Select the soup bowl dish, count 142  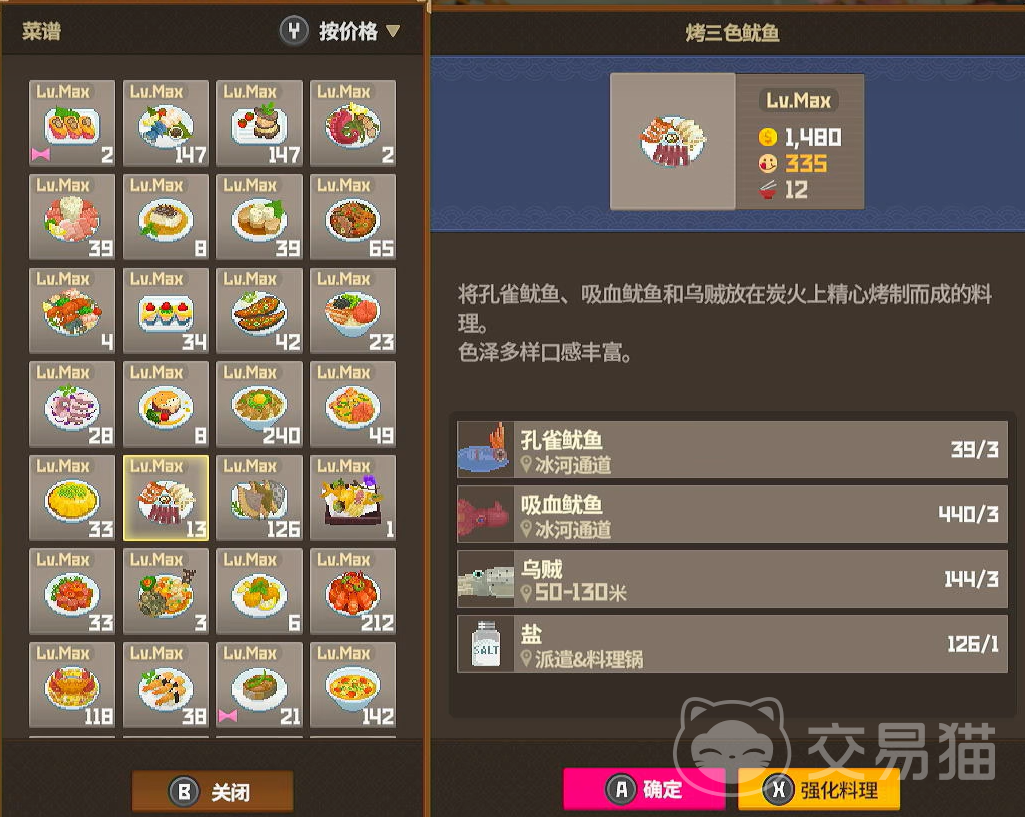353,685
